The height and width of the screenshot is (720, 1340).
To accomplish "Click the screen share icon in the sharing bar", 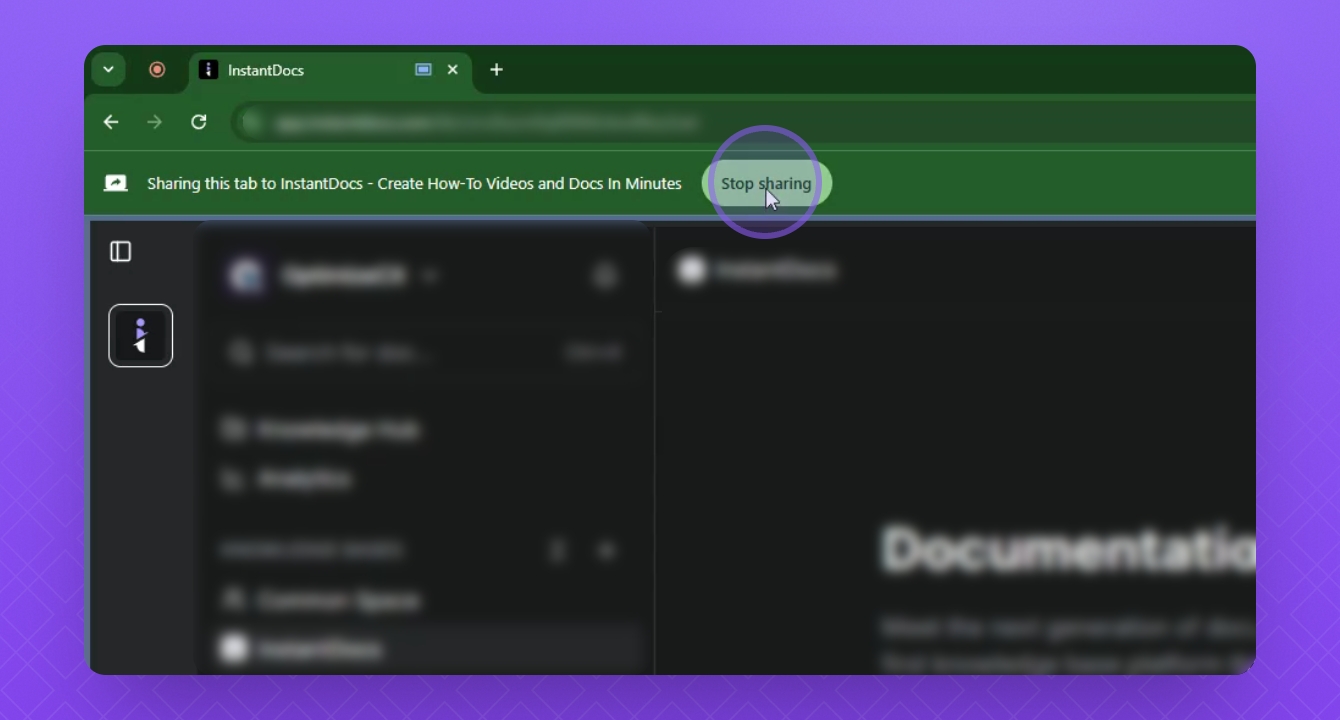I will 116,183.
